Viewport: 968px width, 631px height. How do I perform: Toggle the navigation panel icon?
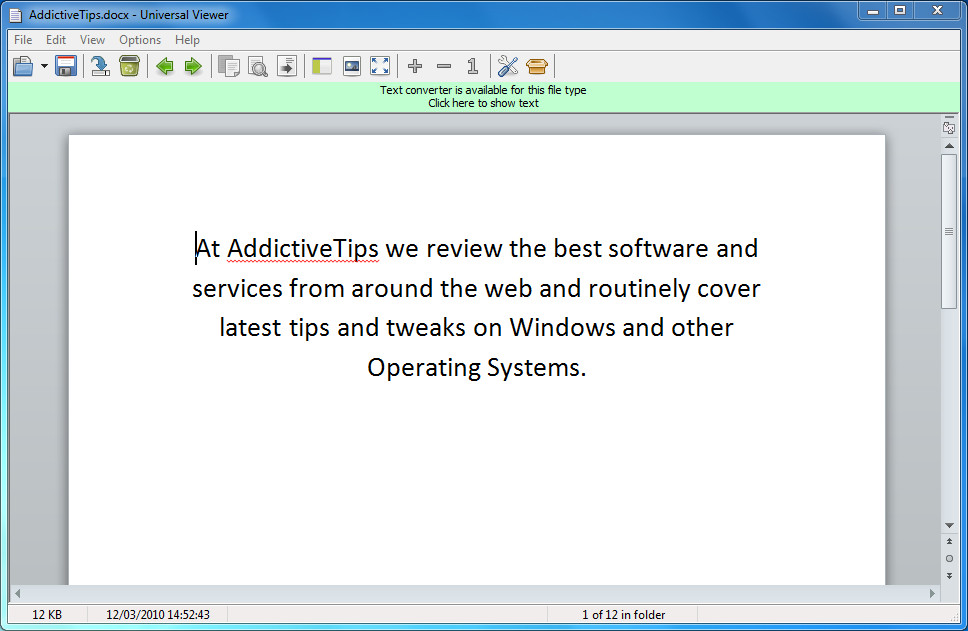pyautogui.click(x=322, y=66)
